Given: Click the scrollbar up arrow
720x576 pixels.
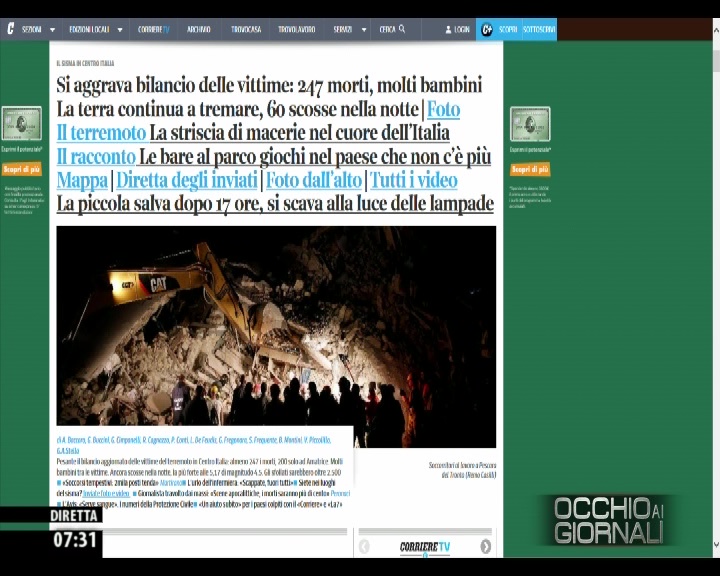Looking at the screenshot, I should pos(716,30).
